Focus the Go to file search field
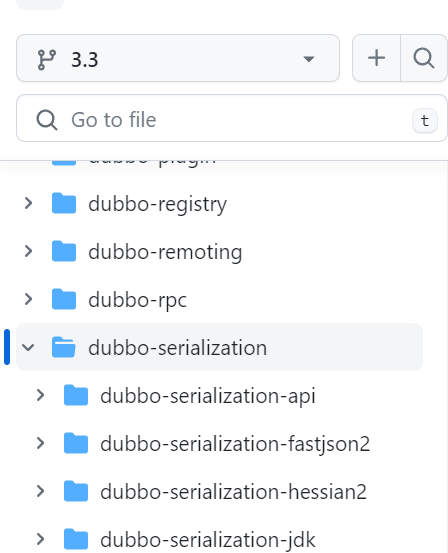 (x=232, y=118)
